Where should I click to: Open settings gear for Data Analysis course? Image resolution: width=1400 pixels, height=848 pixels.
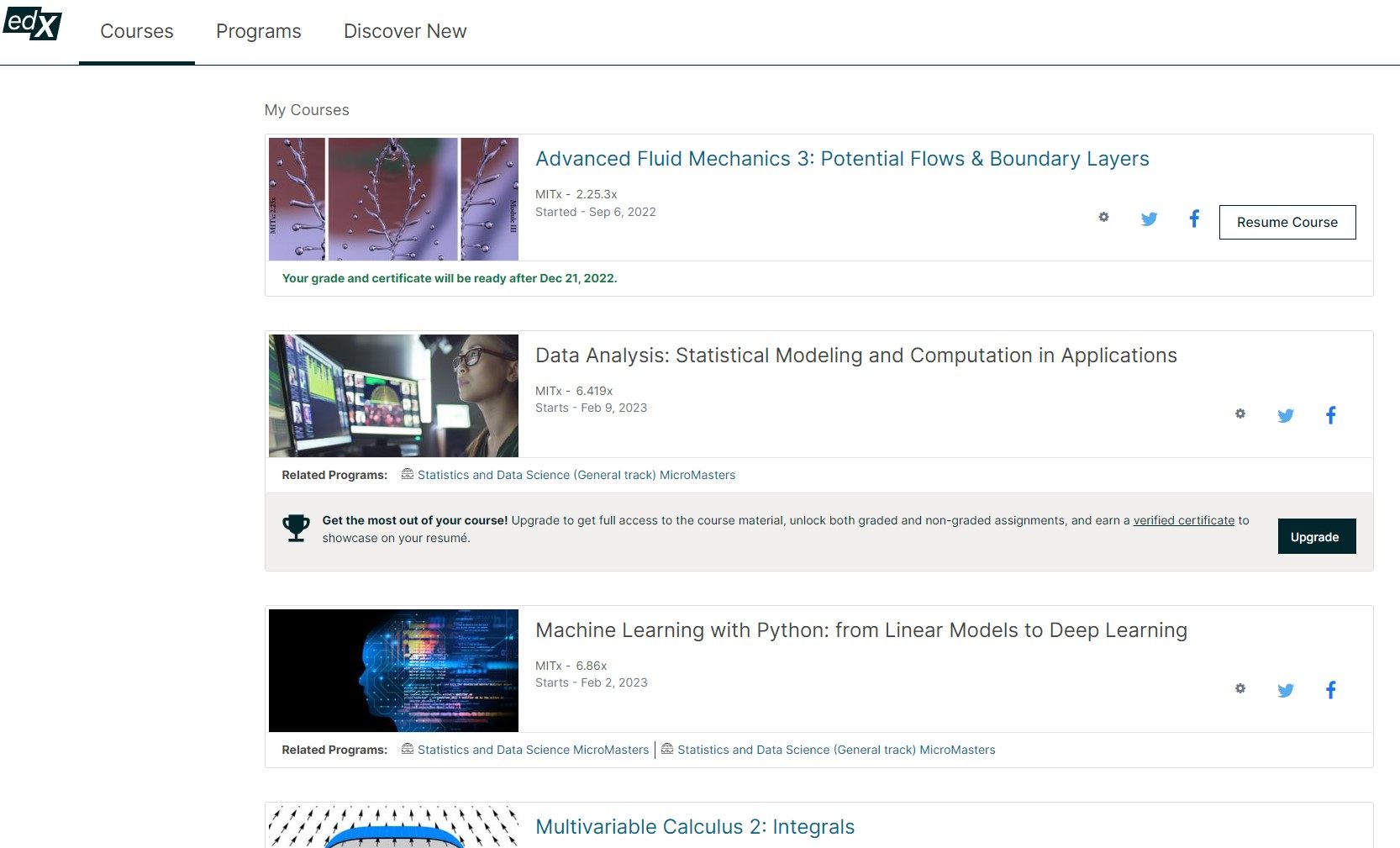click(x=1239, y=413)
